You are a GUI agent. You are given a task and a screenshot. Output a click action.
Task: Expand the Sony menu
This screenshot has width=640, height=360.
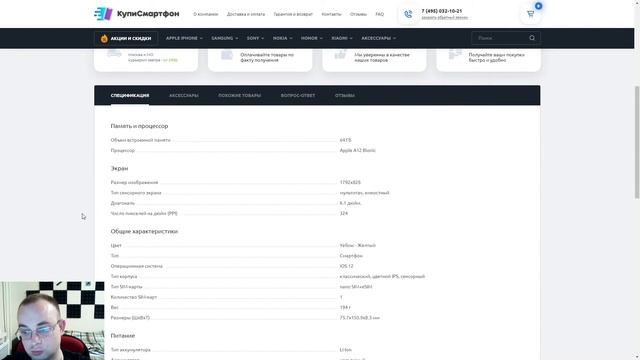click(255, 38)
